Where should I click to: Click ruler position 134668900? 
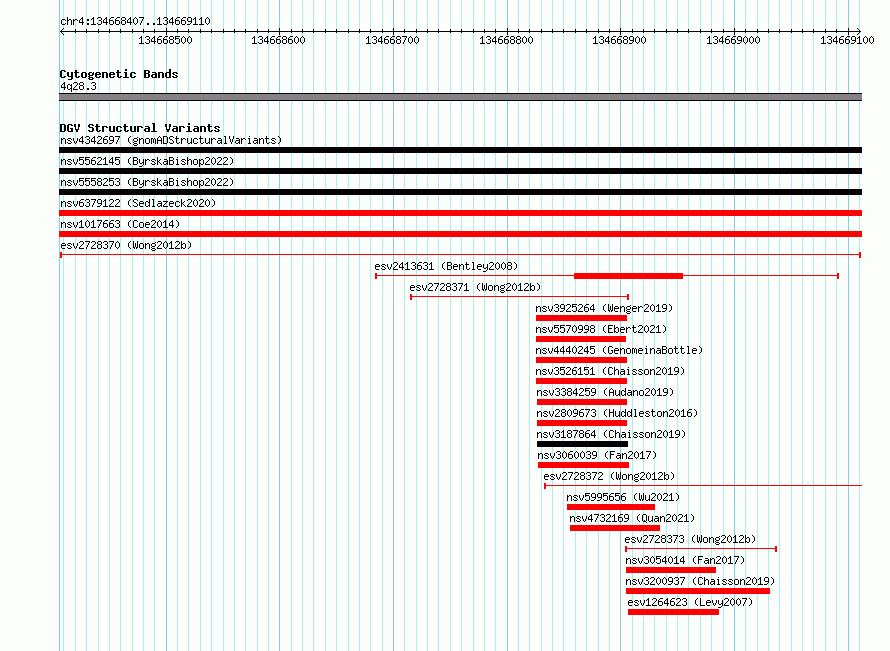(x=619, y=40)
